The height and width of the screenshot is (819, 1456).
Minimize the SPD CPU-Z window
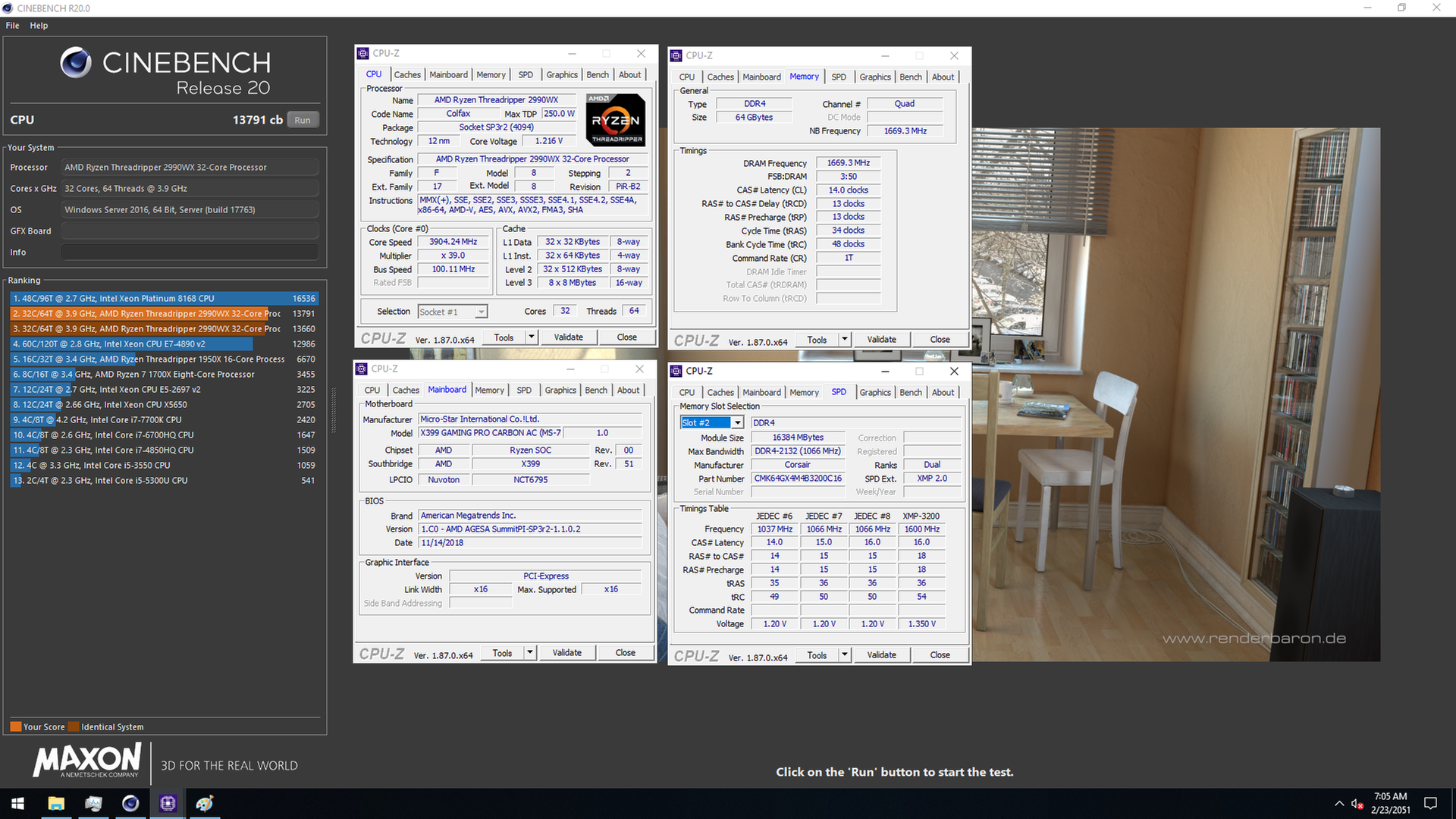click(885, 372)
